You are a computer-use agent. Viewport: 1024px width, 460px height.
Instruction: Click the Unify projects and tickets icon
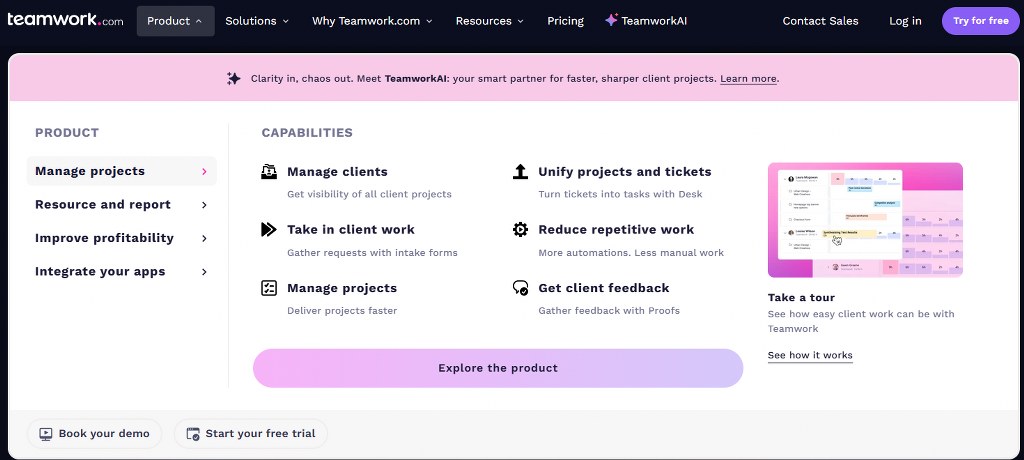coord(520,171)
